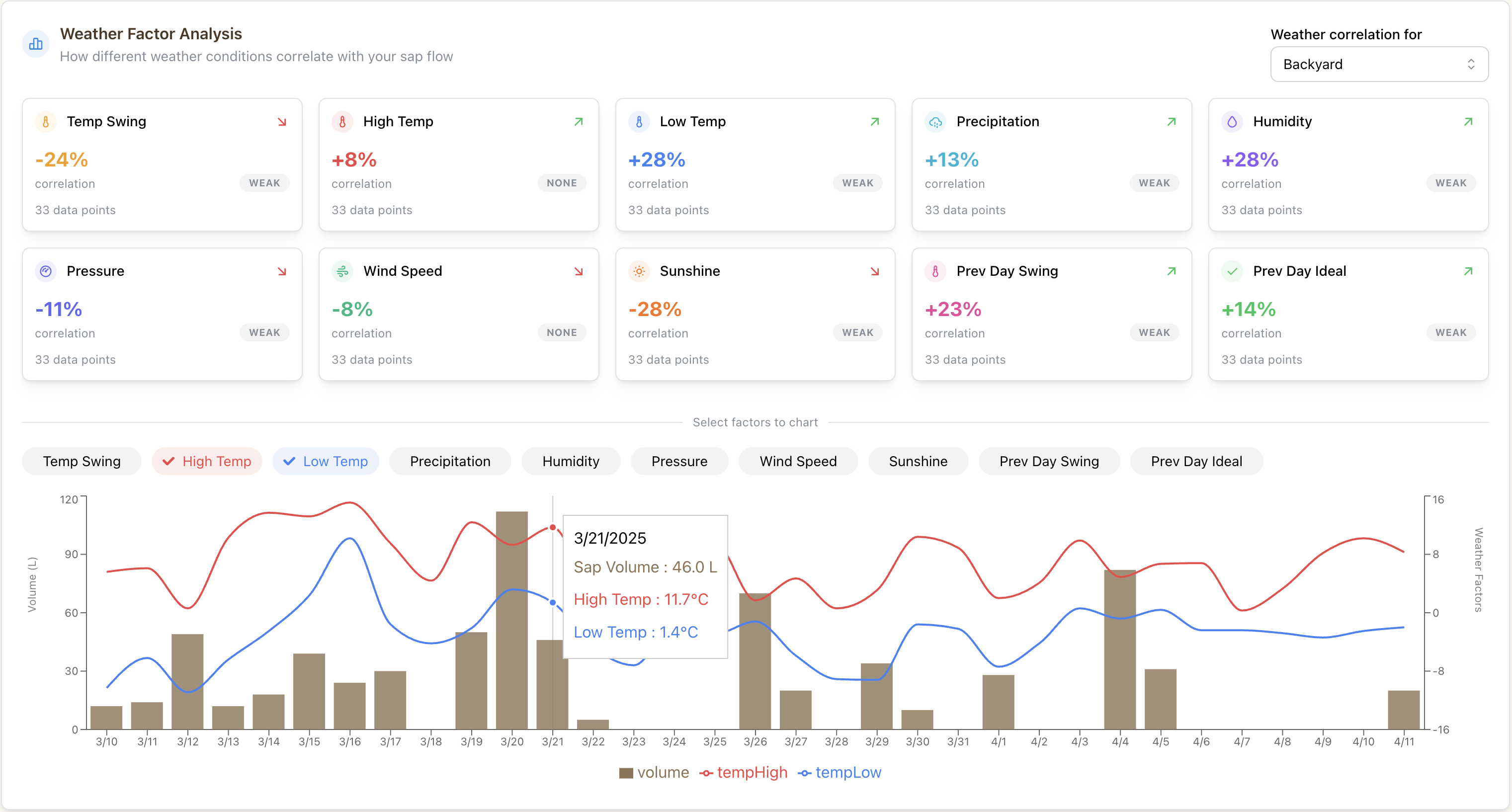Screen dimensions: 1512x812
Task: Select the Prev Day Swing factor chip
Action: coord(1048,461)
